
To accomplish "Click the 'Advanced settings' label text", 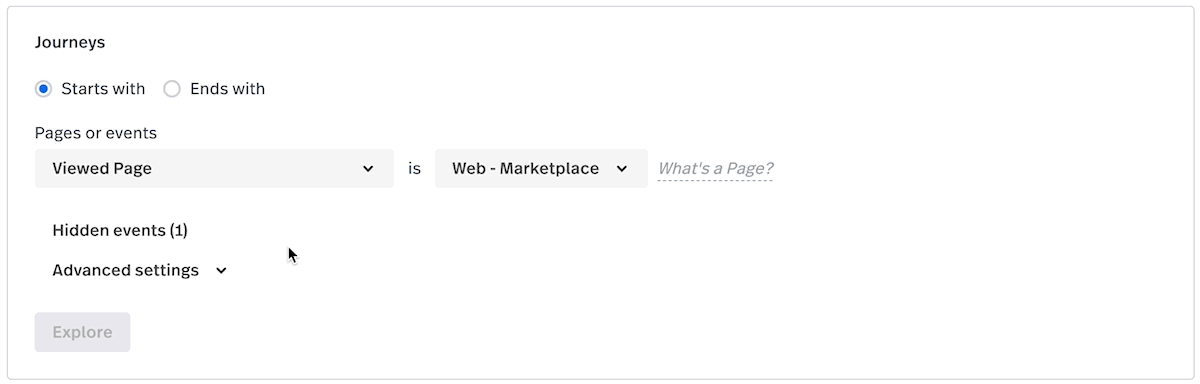I will pos(126,270).
